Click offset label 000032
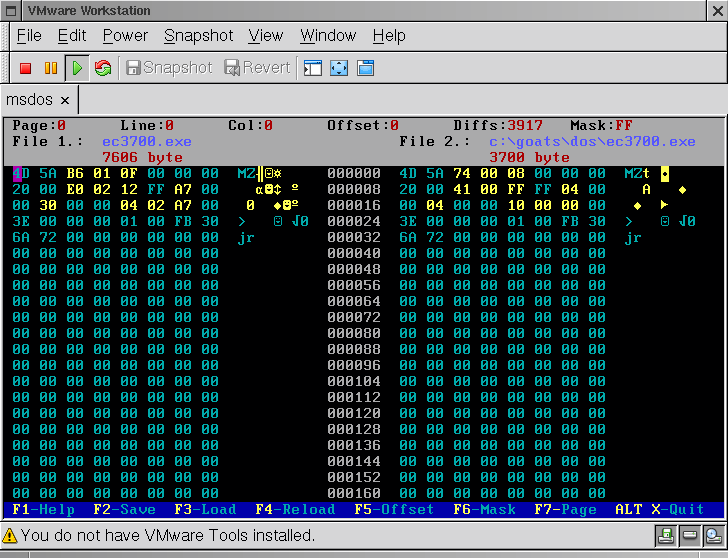Viewport: 728px width, 558px height. [354, 237]
